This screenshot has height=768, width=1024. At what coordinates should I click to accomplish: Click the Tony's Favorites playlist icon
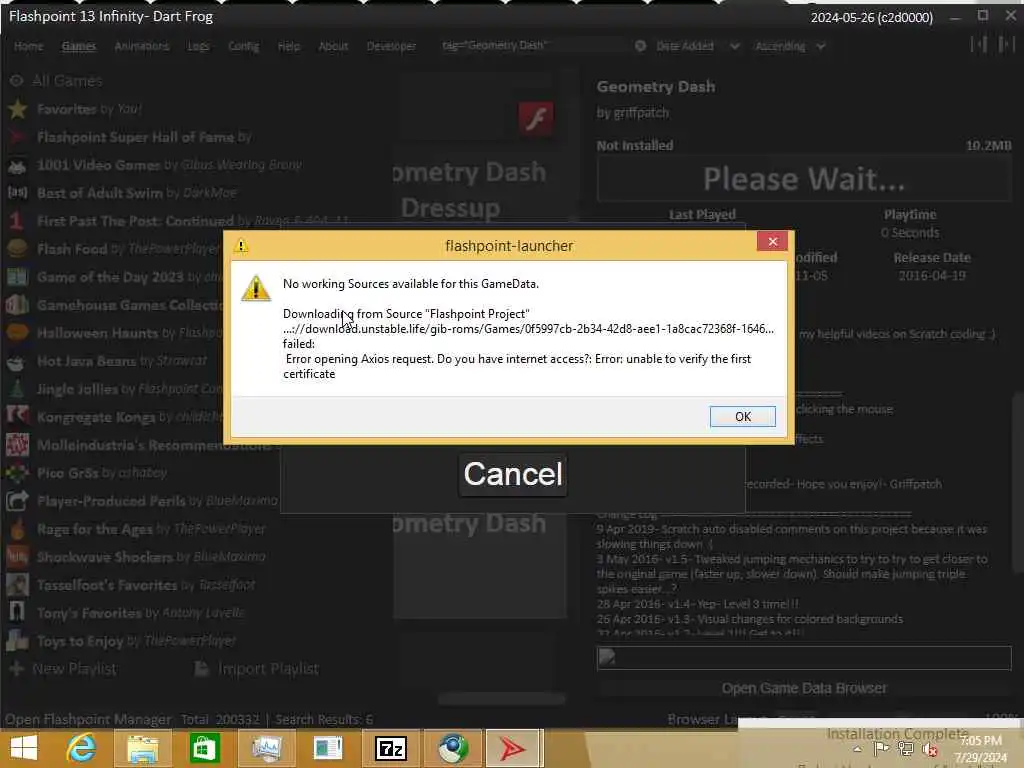tap(17, 613)
